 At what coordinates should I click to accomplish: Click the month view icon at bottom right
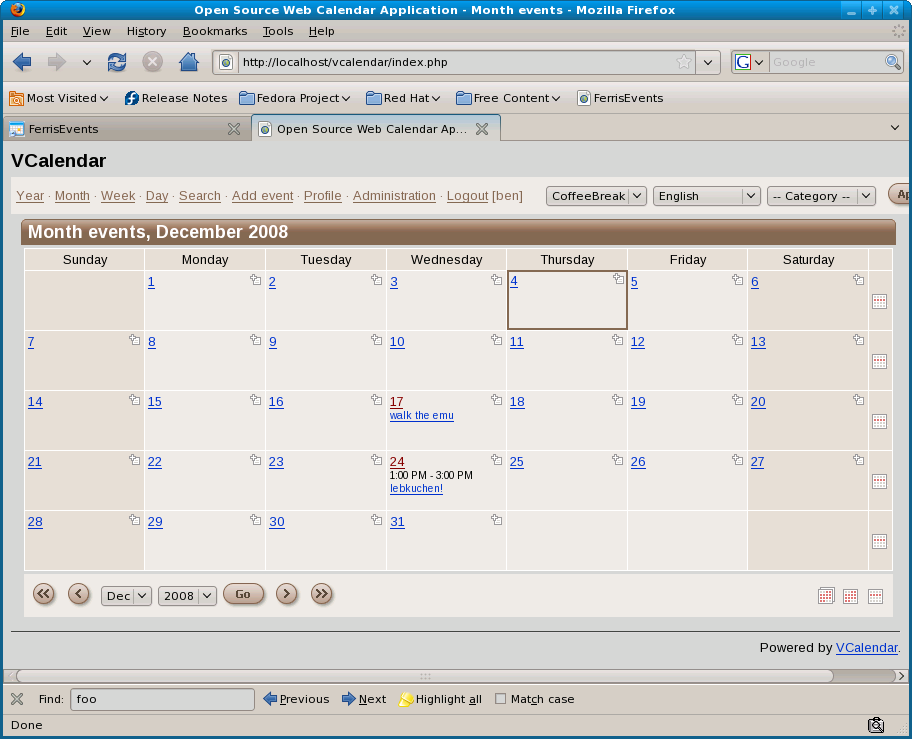(850, 596)
